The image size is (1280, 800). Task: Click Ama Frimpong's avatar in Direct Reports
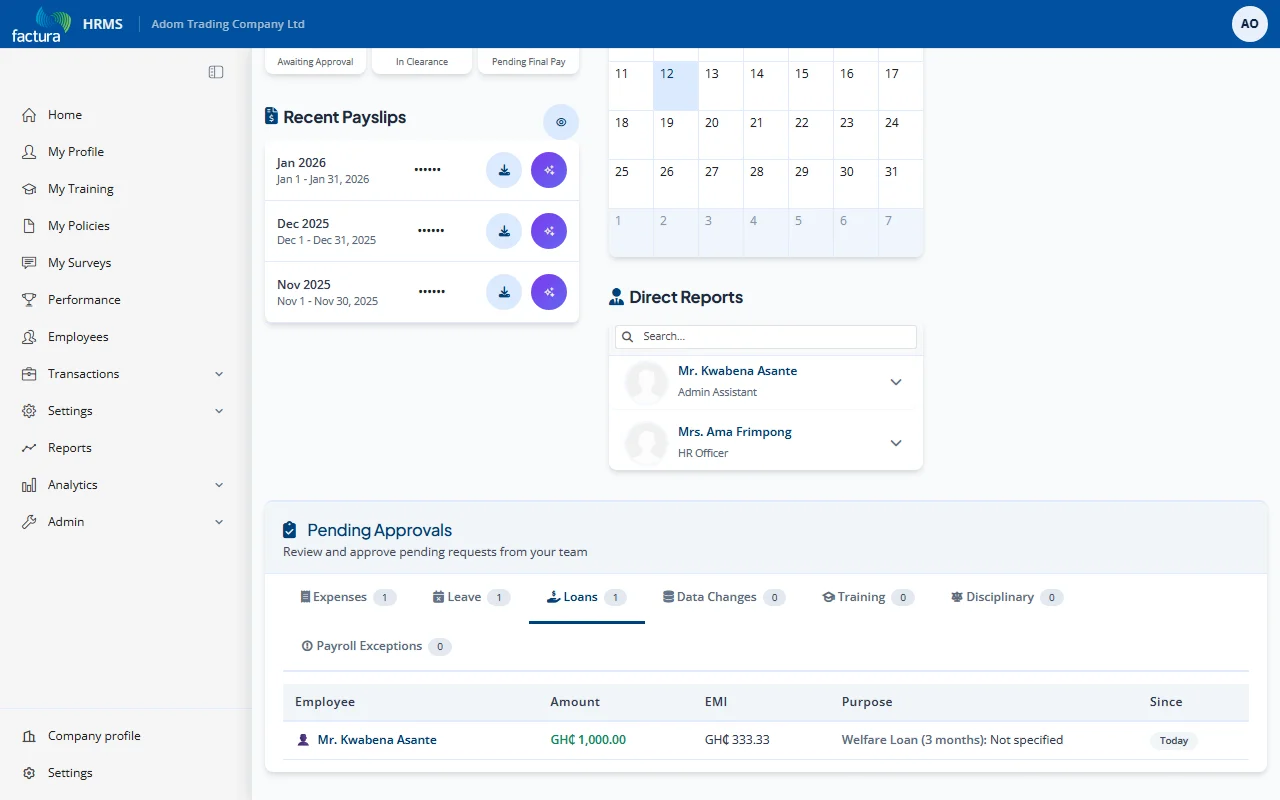[x=646, y=442]
